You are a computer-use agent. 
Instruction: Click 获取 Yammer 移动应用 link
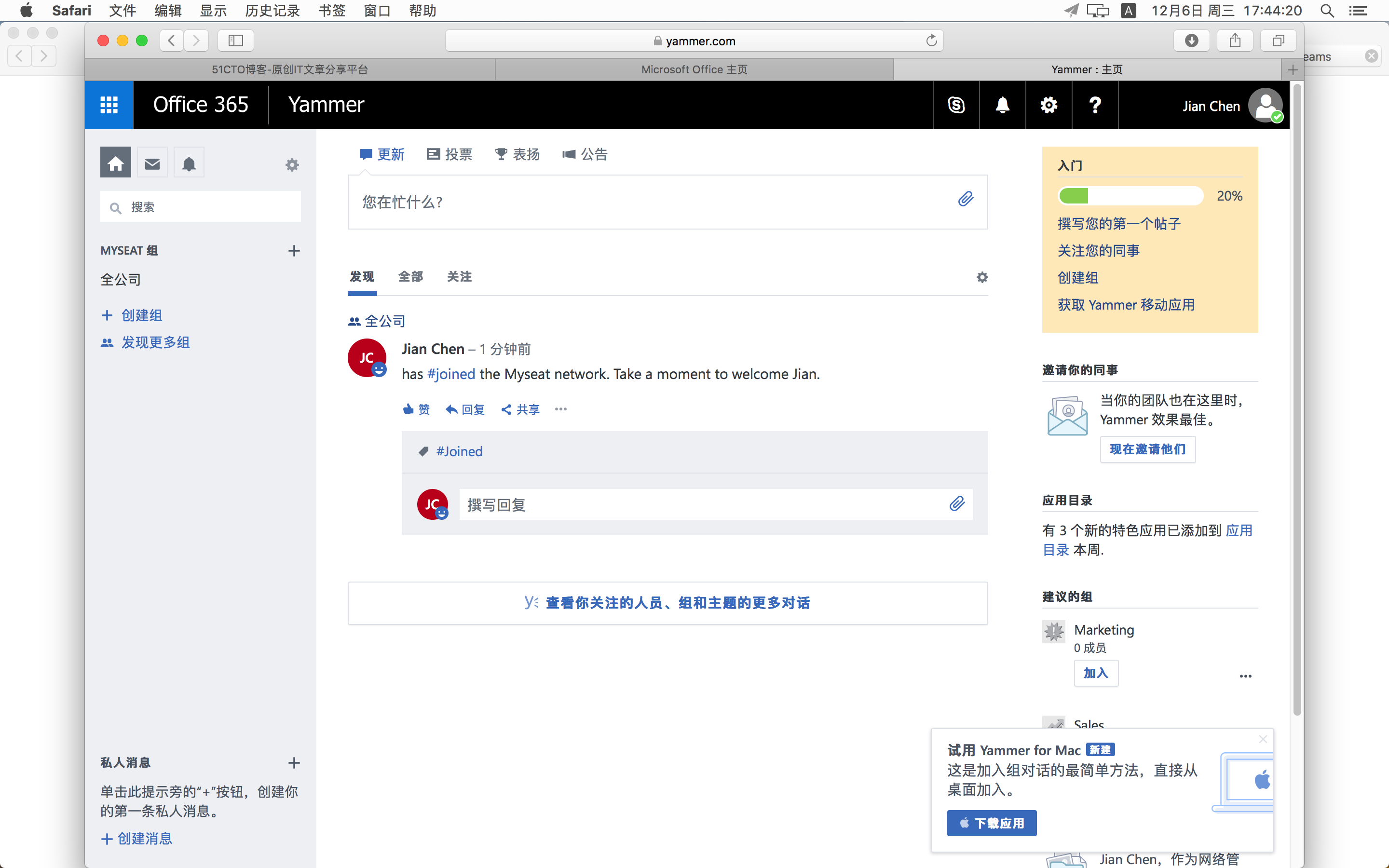pos(1126,305)
